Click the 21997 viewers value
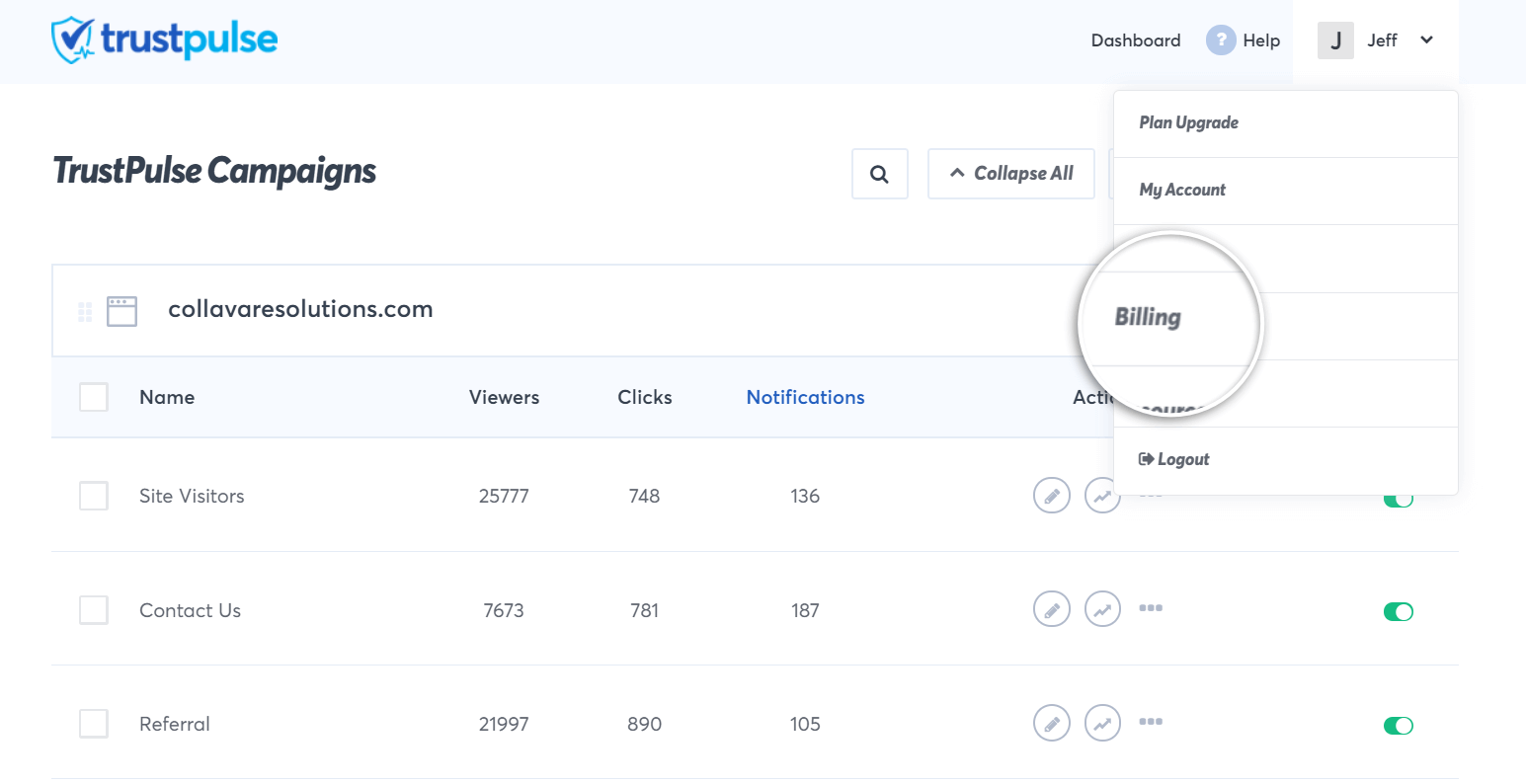 [x=504, y=724]
